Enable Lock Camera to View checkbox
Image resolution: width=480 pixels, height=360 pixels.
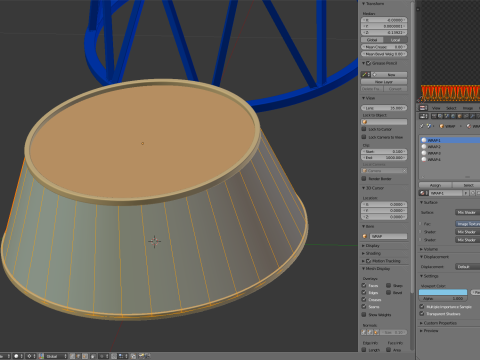(364, 137)
